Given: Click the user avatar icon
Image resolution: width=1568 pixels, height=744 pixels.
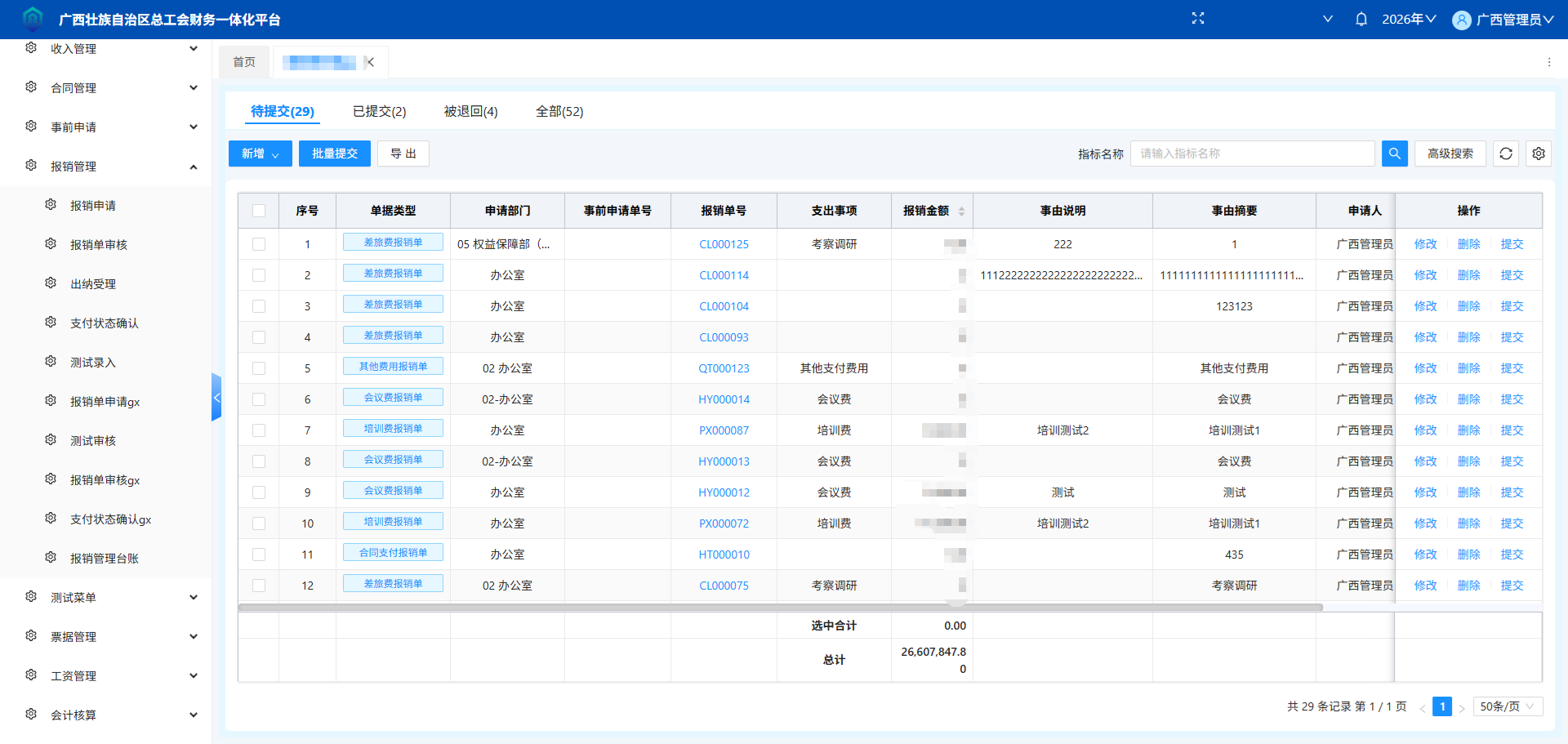Looking at the screenshot, I should [1462, 20].
